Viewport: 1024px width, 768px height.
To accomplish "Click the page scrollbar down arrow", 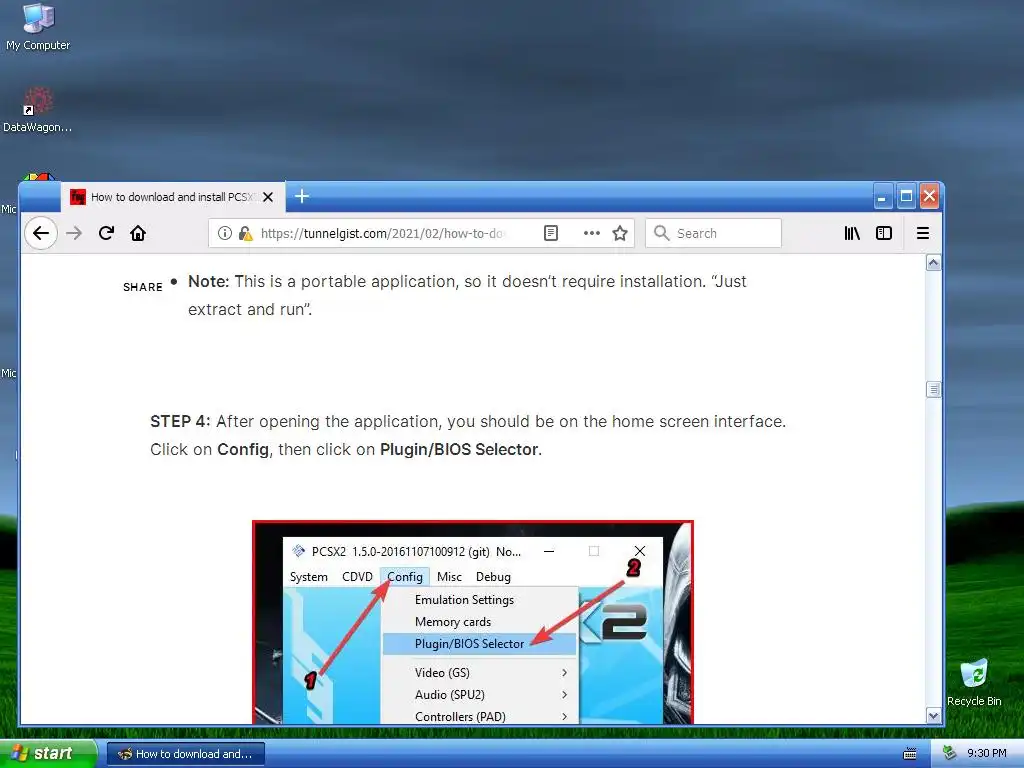I will 933,716.
